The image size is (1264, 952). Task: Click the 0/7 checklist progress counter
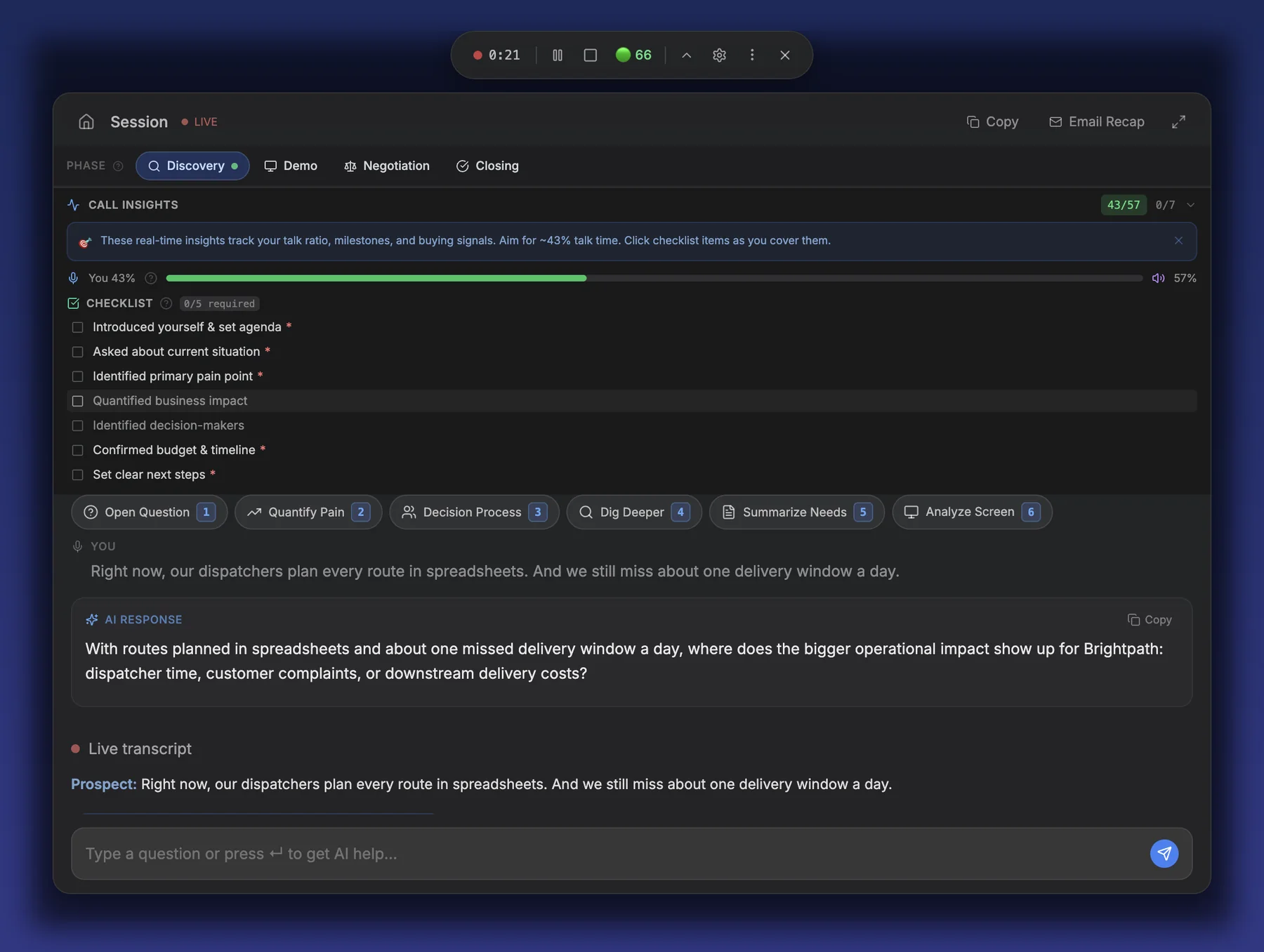click(1165, 205)
